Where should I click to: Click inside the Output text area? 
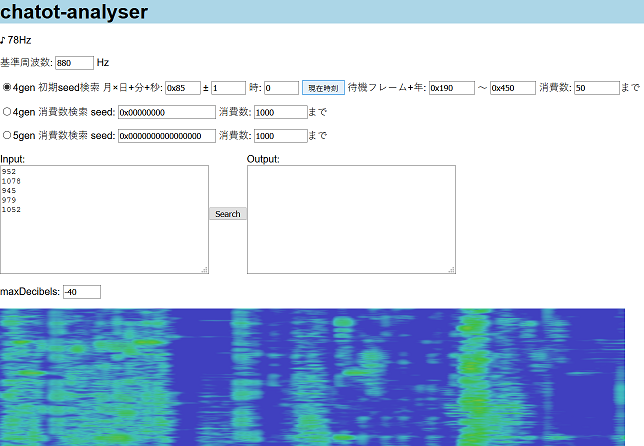(352, 219)
